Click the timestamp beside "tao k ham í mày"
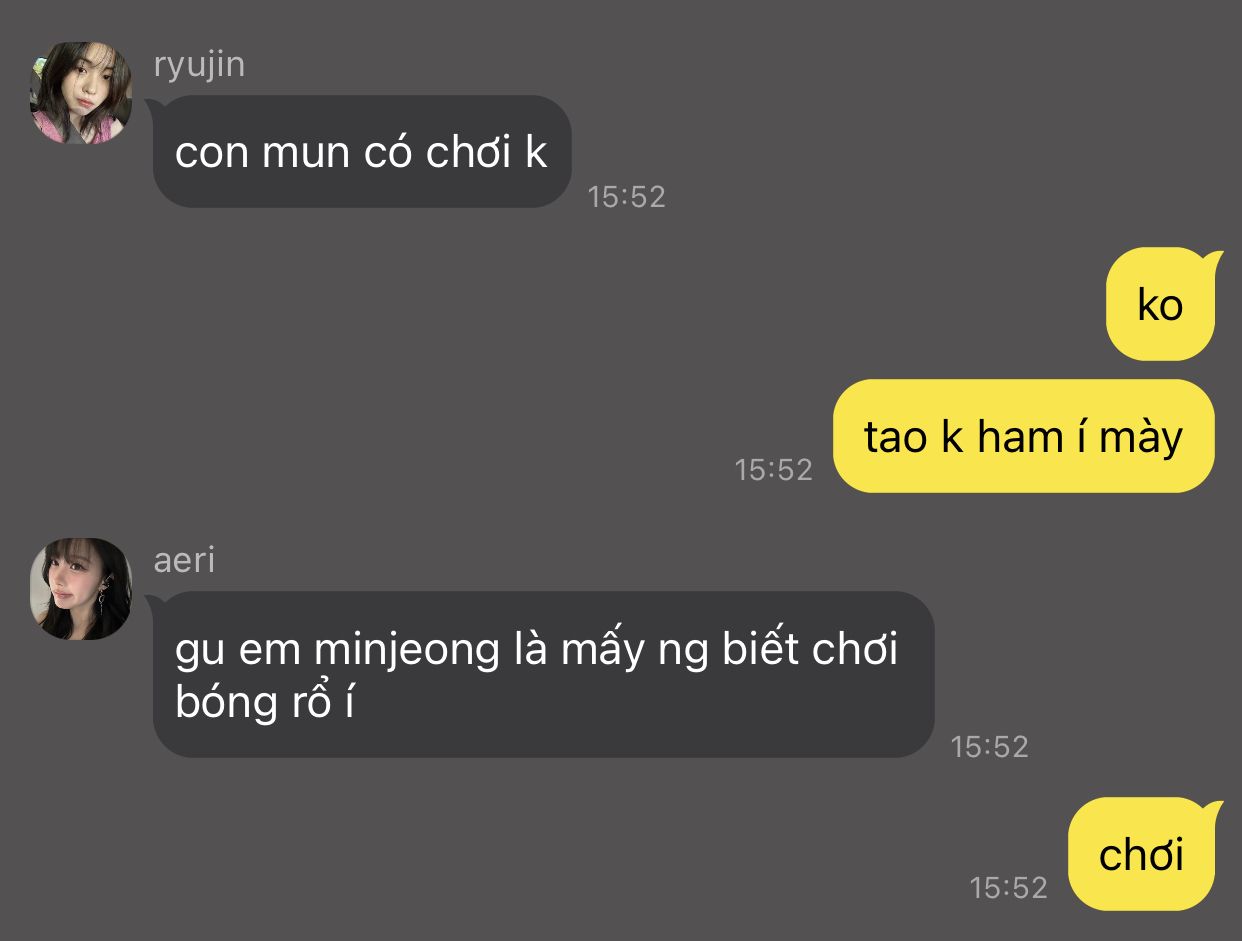This screenshot has width=1242, height=941. [x=774, y=469]
